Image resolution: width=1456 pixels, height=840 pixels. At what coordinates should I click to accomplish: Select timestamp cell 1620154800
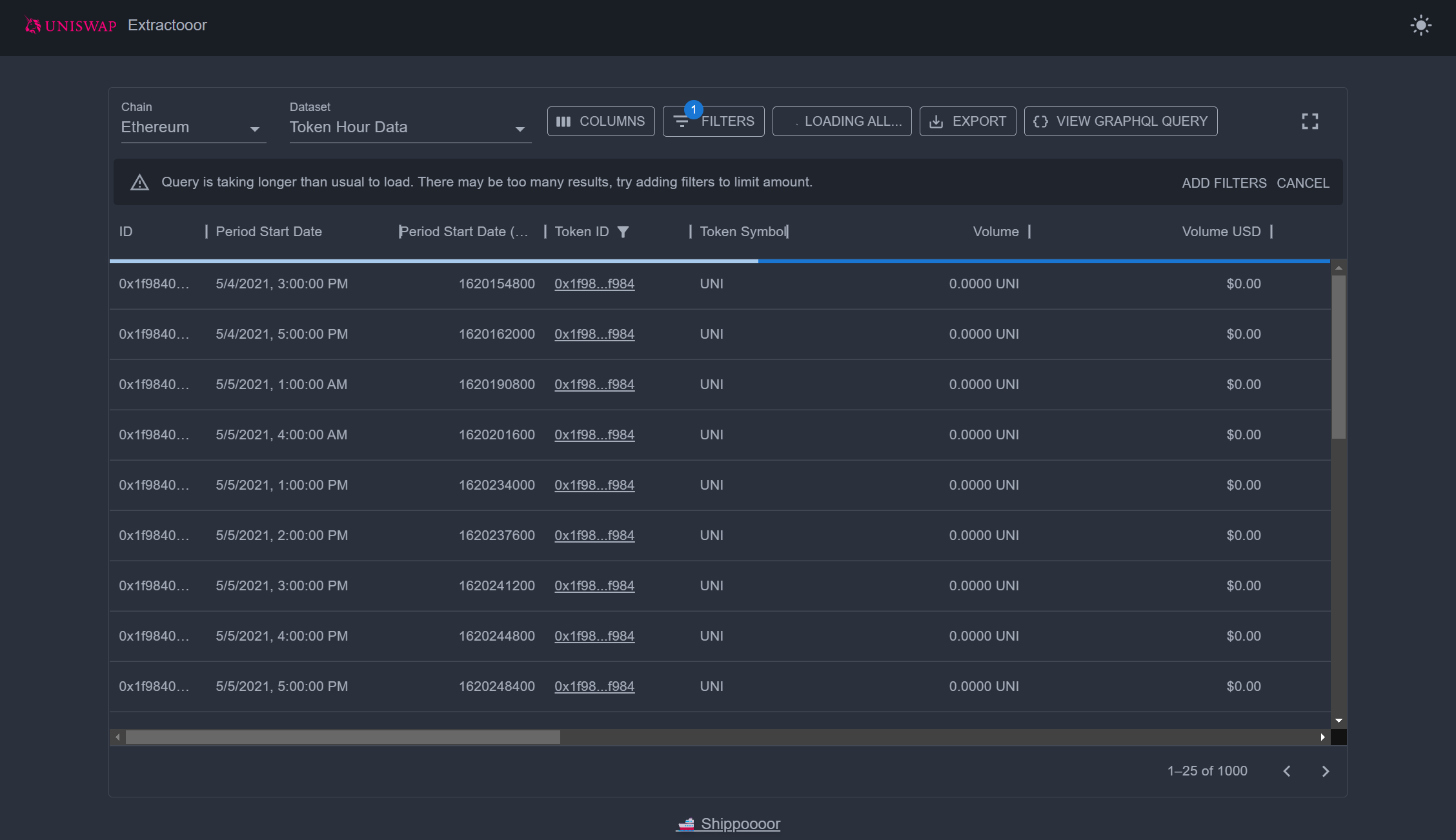pyautogui.click(x=497, y=284)
